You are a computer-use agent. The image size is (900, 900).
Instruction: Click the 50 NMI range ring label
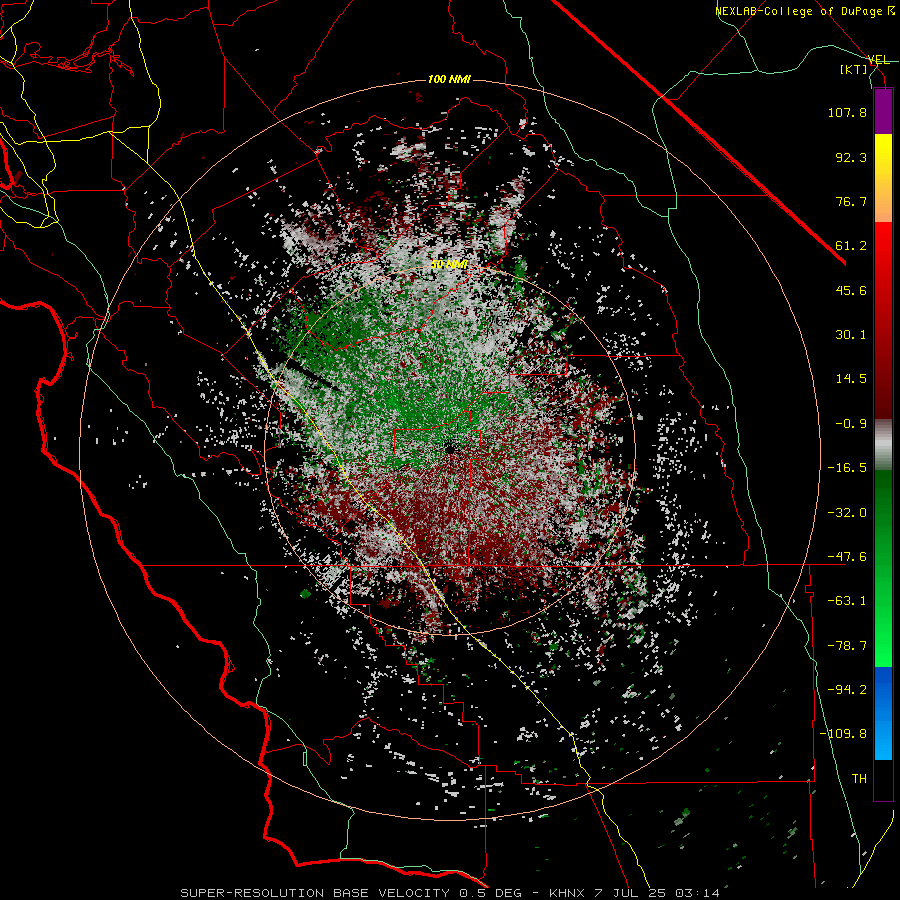tap(449, 265)
